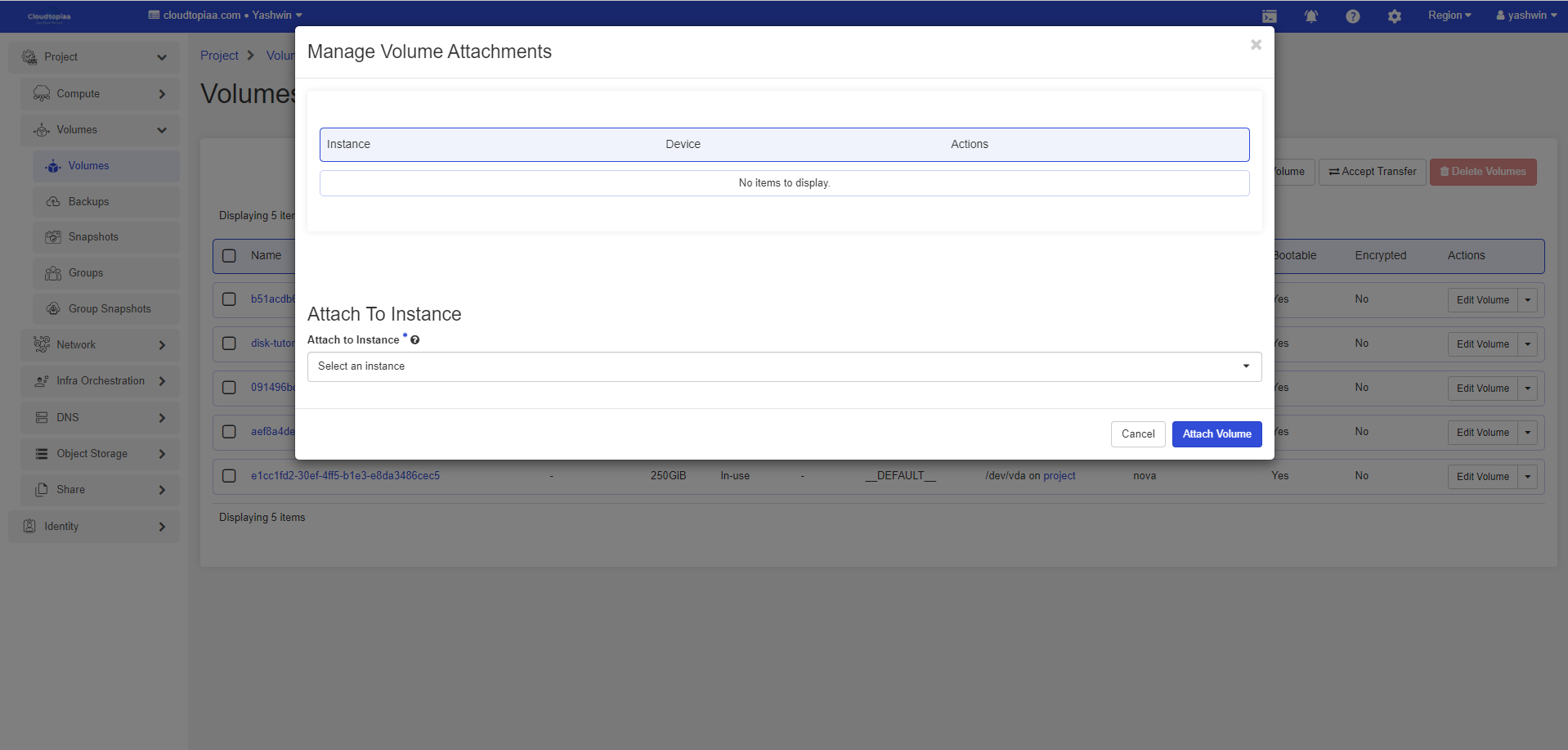The width and height of the screenshot is (1568, 750).
Task: Check the box for volume e1cc1fd2 row
Action: [x=230, y=476]
